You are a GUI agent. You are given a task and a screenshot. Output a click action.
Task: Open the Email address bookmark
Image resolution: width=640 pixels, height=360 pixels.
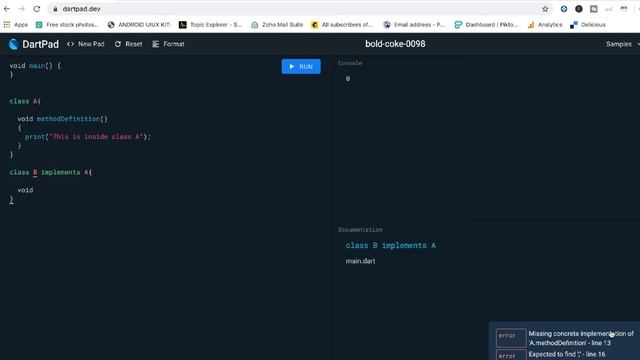tap(414, 24)
